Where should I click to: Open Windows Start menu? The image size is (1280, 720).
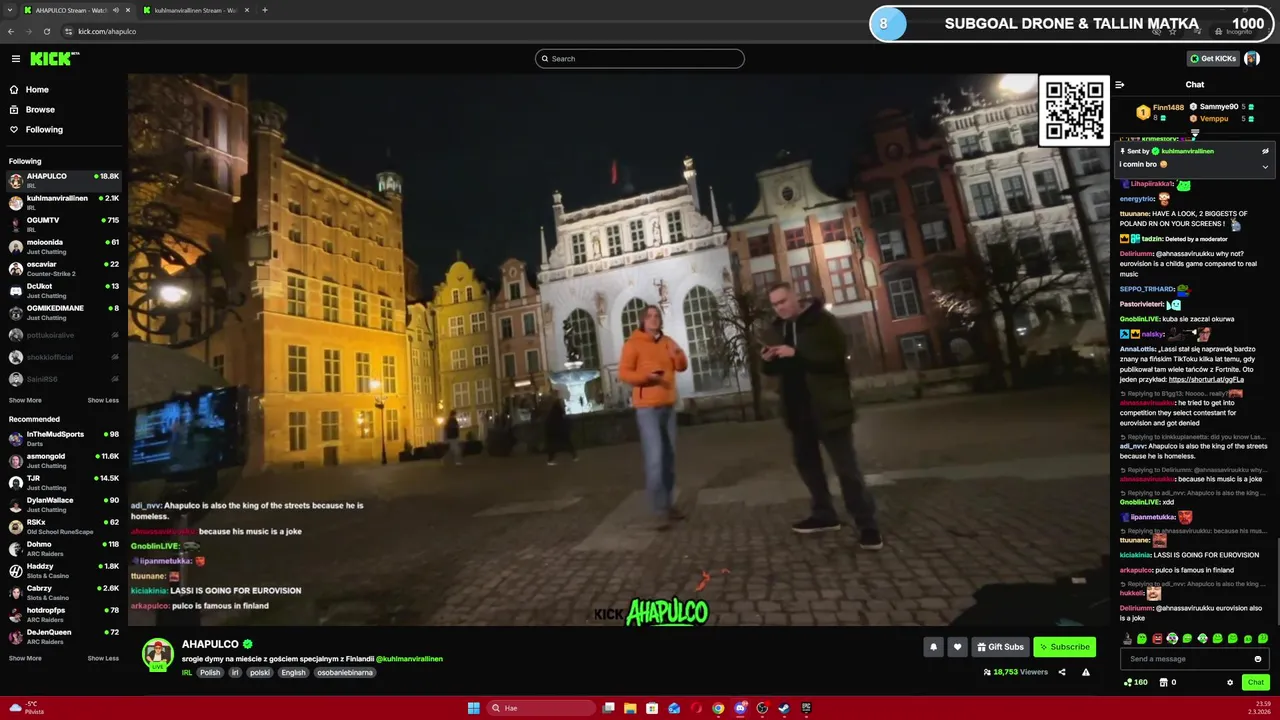[x=474, y=708]
